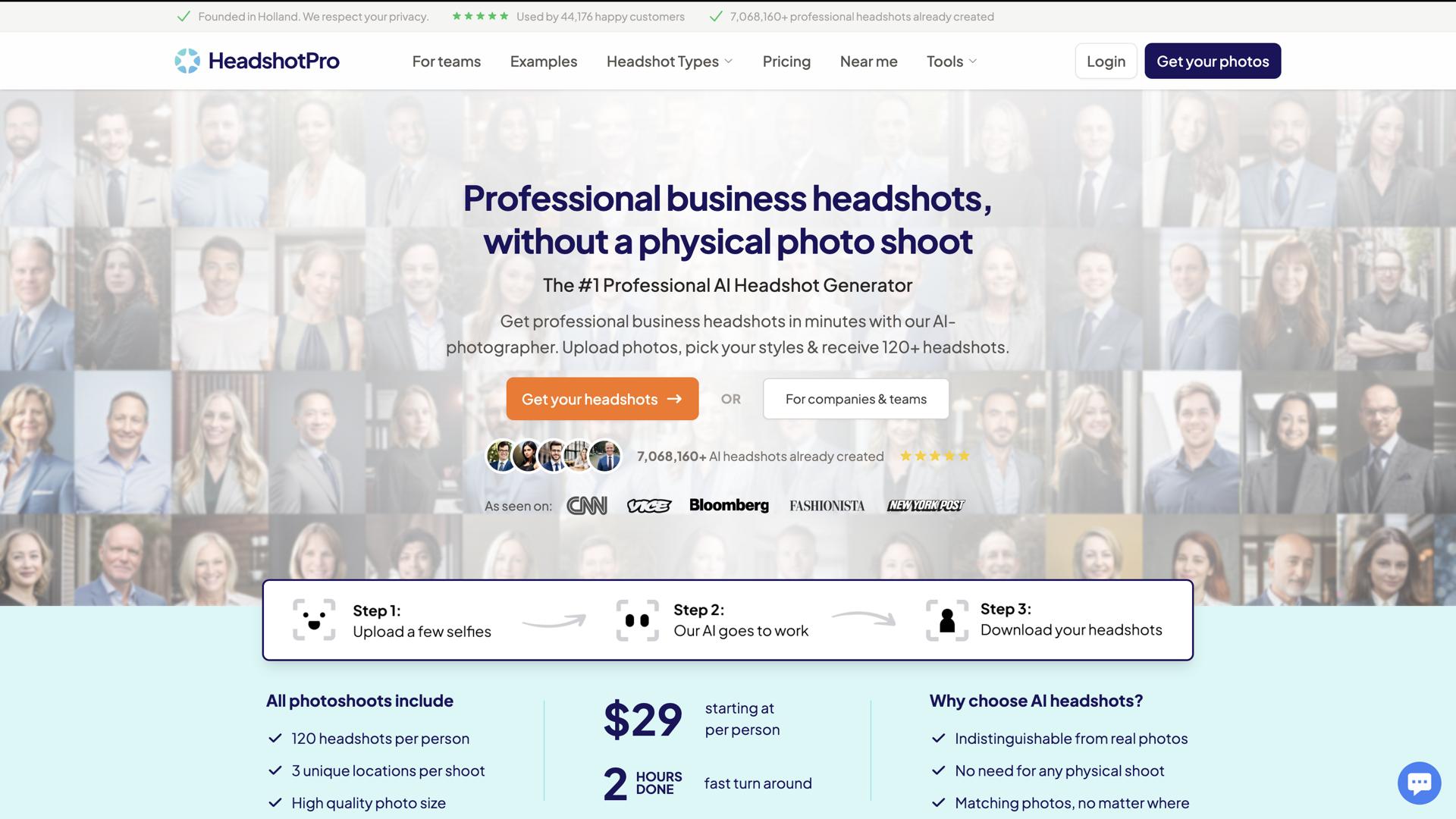Click the VICE press logo

[648, 505]
